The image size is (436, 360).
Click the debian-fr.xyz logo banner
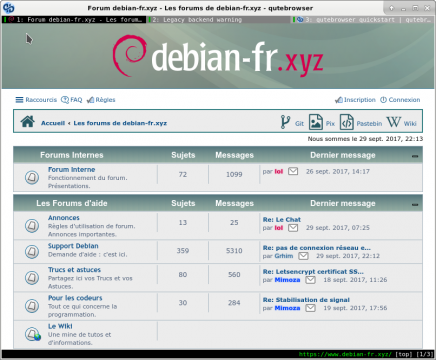click(218, 56)
